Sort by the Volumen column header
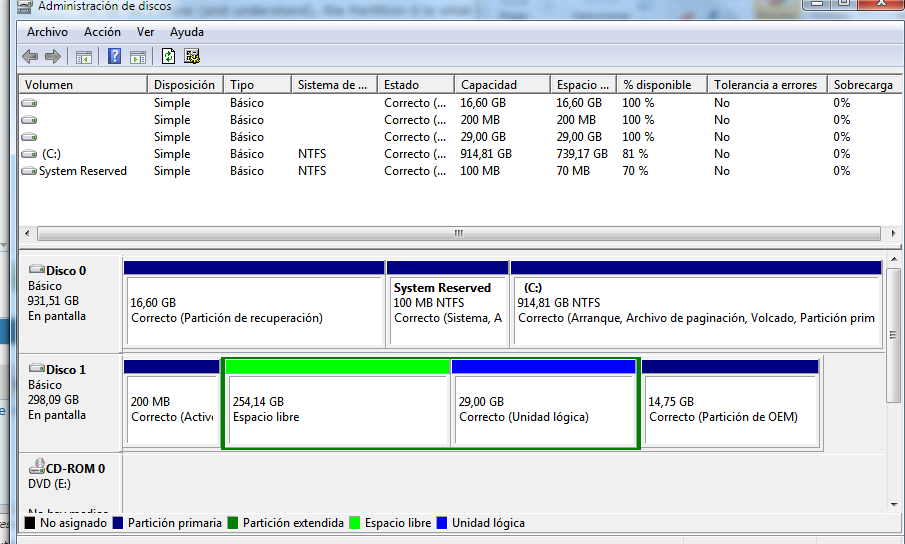 coord(83,85)
